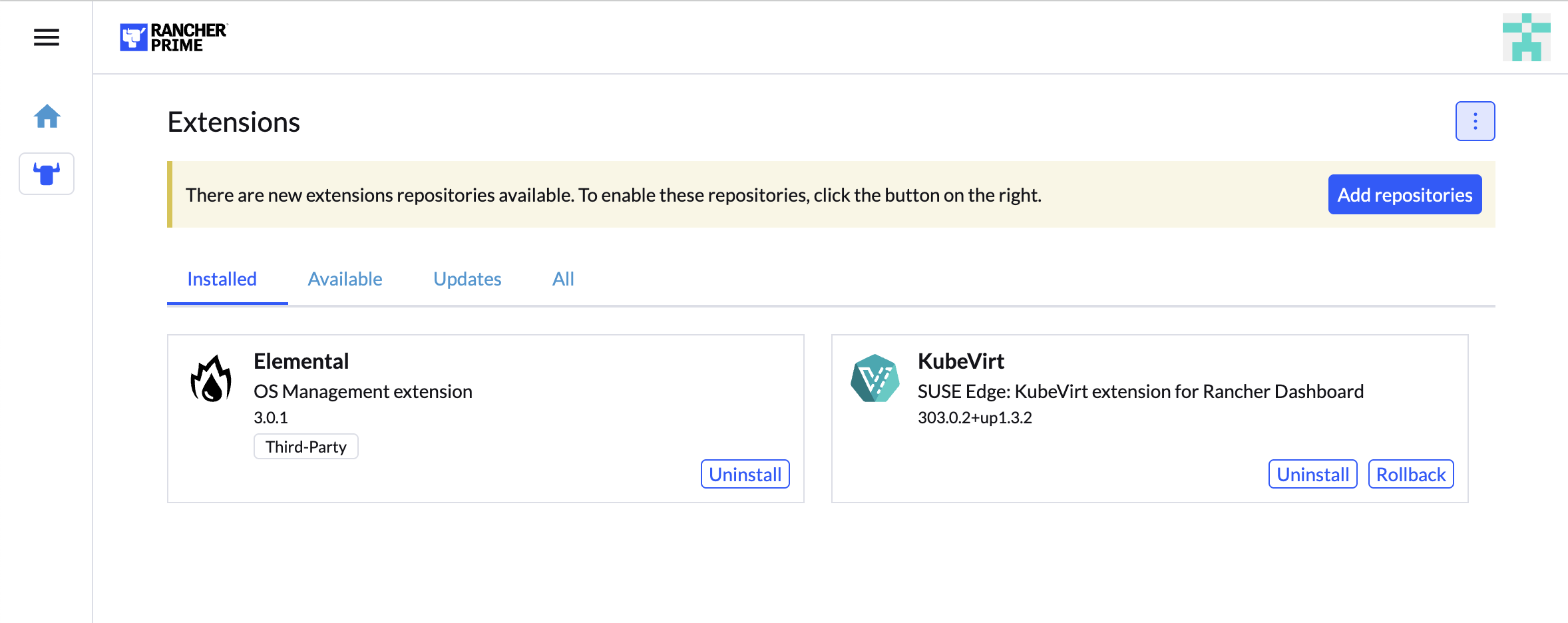This screenshot has height=623, width=1568.
Task: Open the hamburger navigation menu
Action: coord(47,37)
